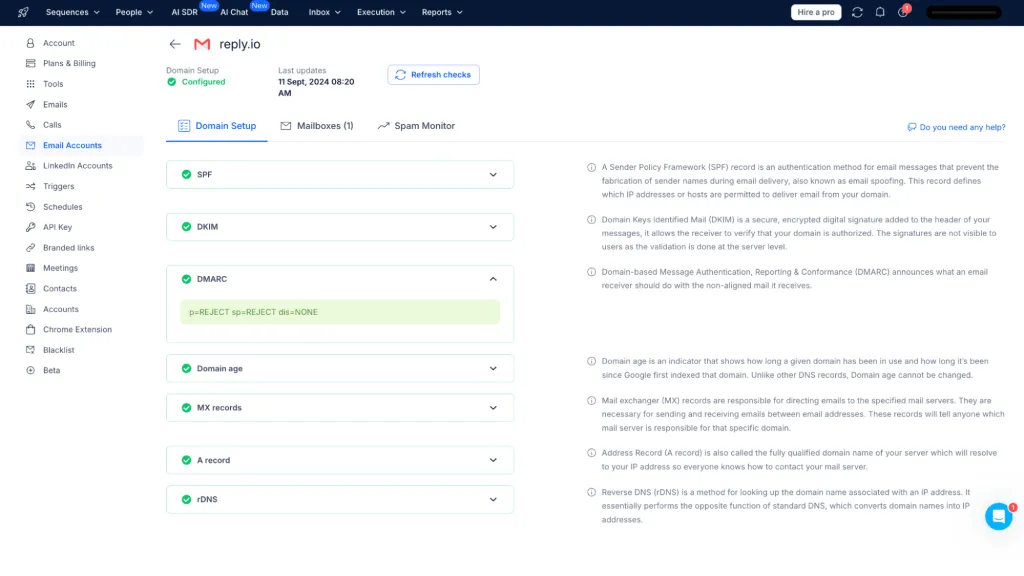The height and width of the screenshot is (576, 1024).
Task: Expand the DKIM section chevron
Action: [x=493, y=227]
